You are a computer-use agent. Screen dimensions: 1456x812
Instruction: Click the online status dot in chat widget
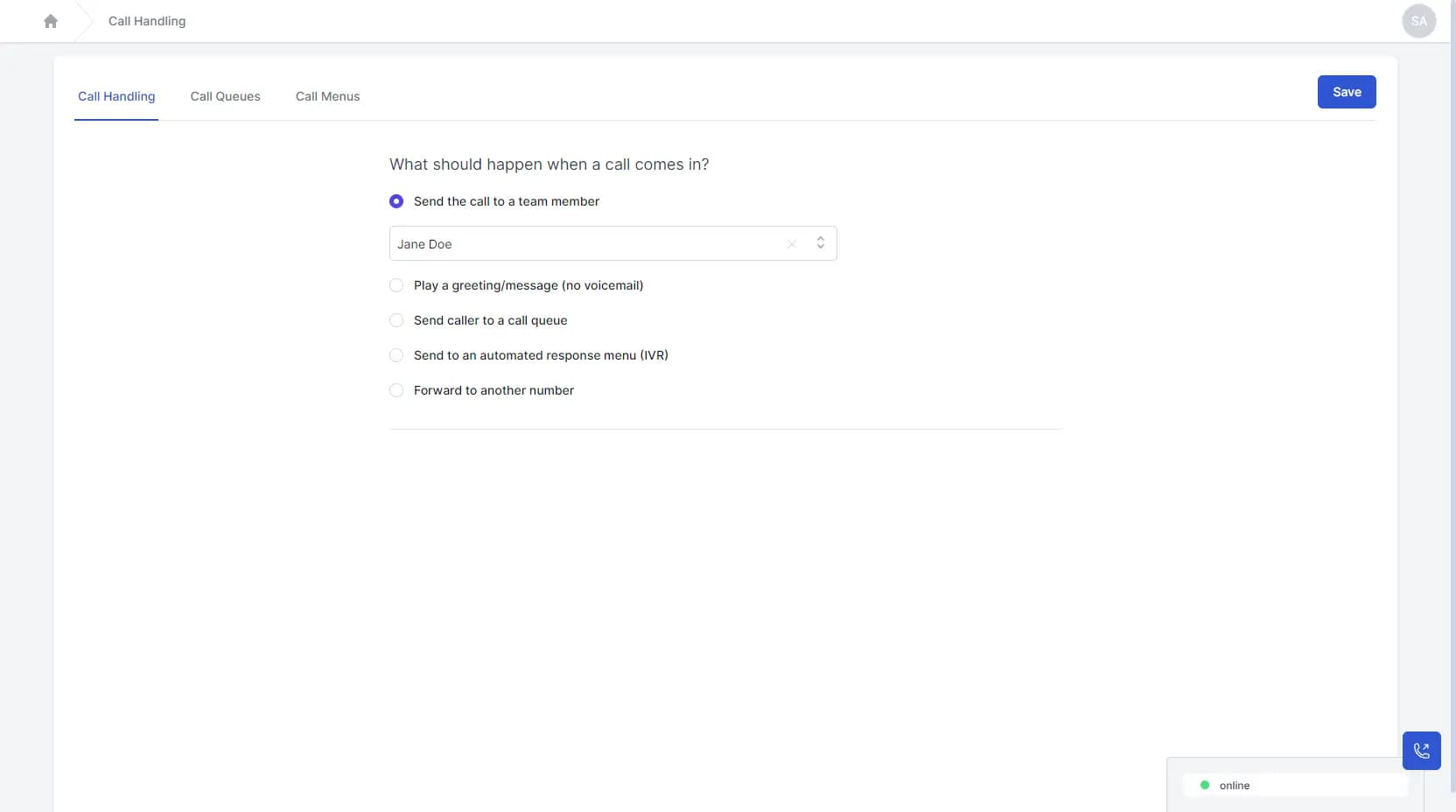1205,785
